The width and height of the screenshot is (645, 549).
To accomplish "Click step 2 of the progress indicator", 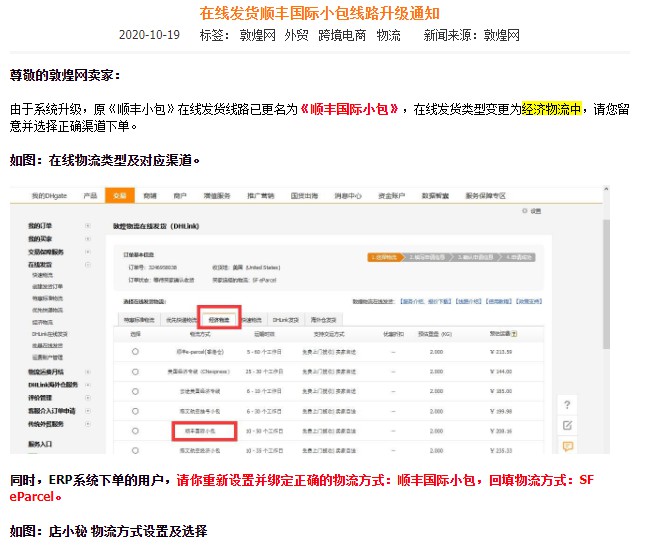I will [427, 257].
